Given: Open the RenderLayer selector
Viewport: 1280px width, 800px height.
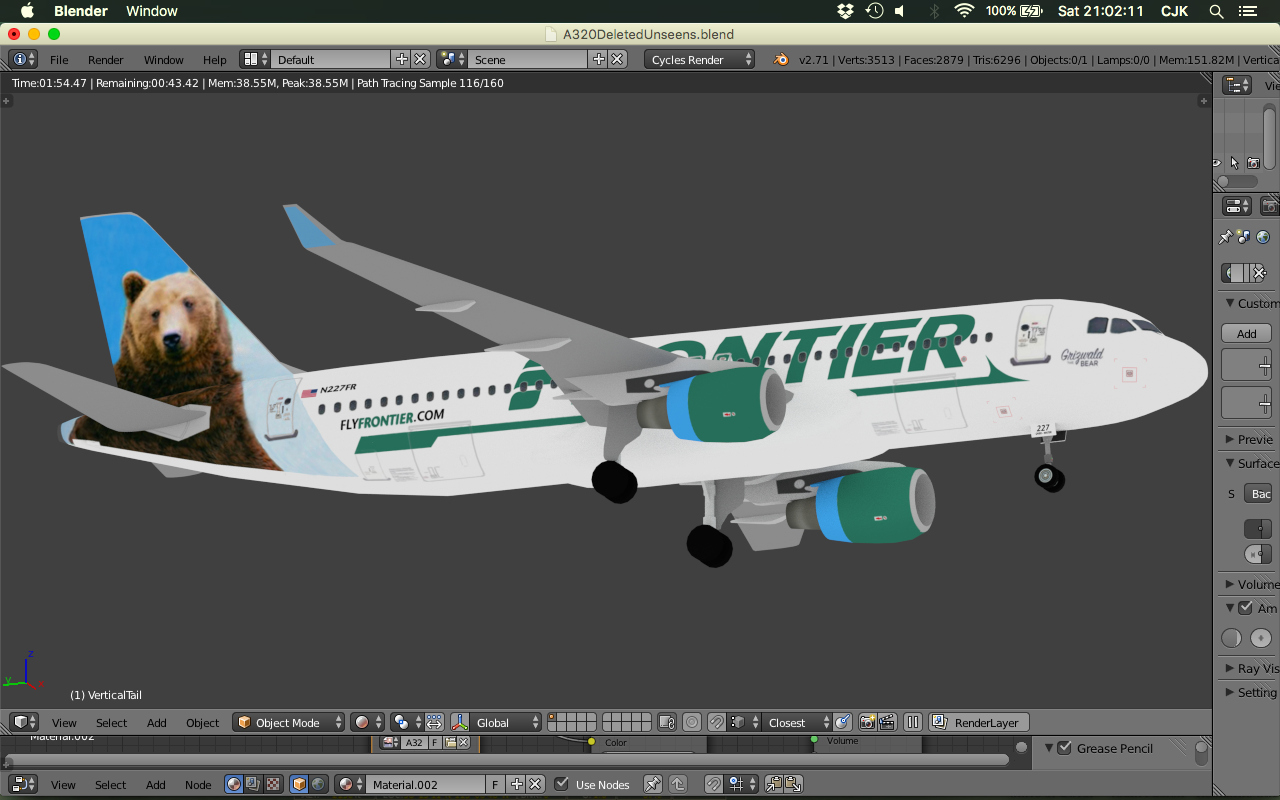Looking at the screenshot, I should tap(979, 722).
